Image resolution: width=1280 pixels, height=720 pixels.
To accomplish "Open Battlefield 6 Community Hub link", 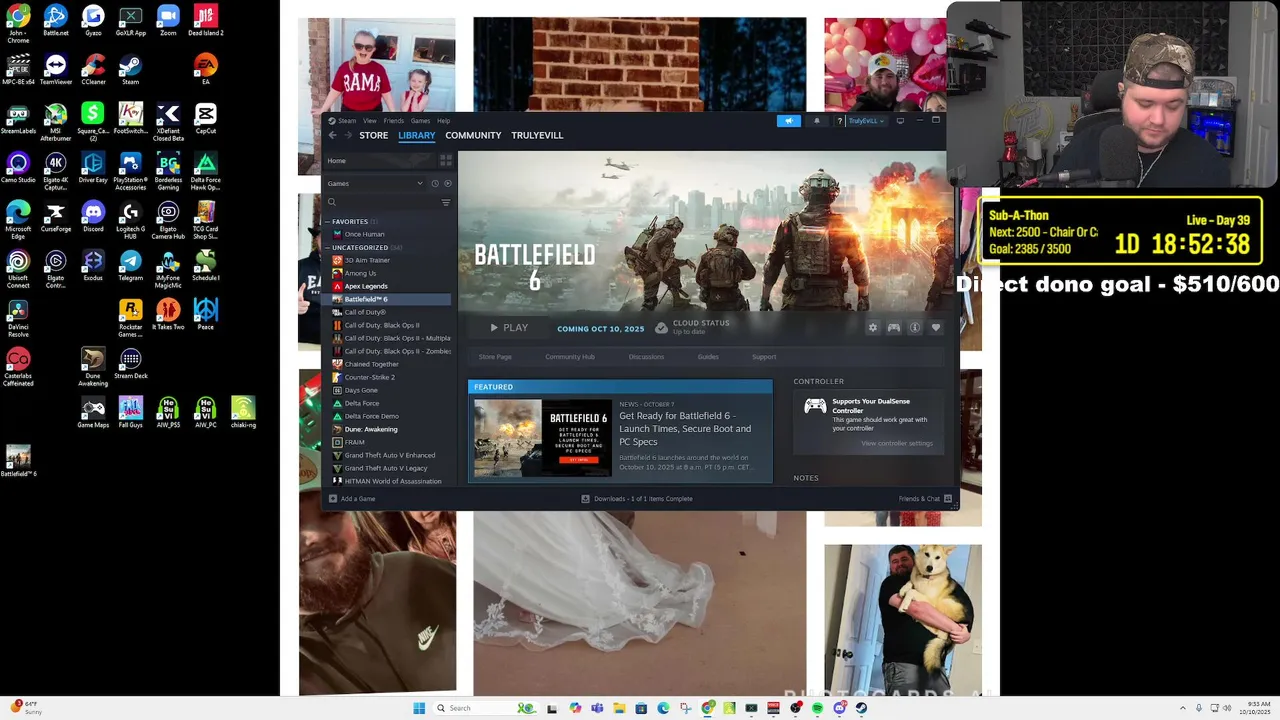I will (x=570, y=357).
